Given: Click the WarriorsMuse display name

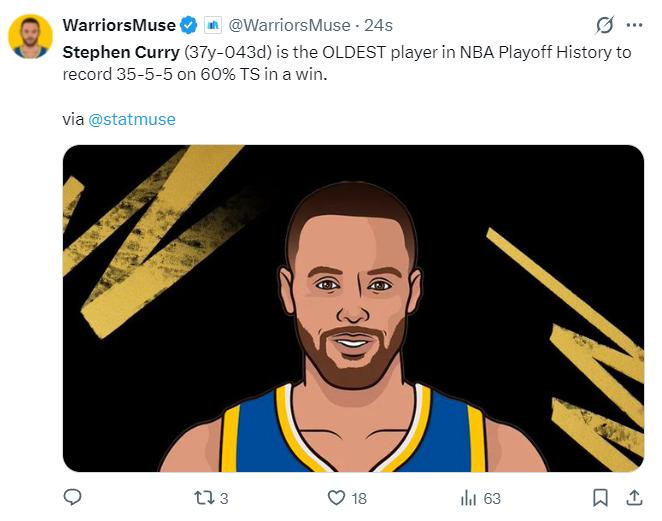Looking at the screenshot, I should 119,25.
